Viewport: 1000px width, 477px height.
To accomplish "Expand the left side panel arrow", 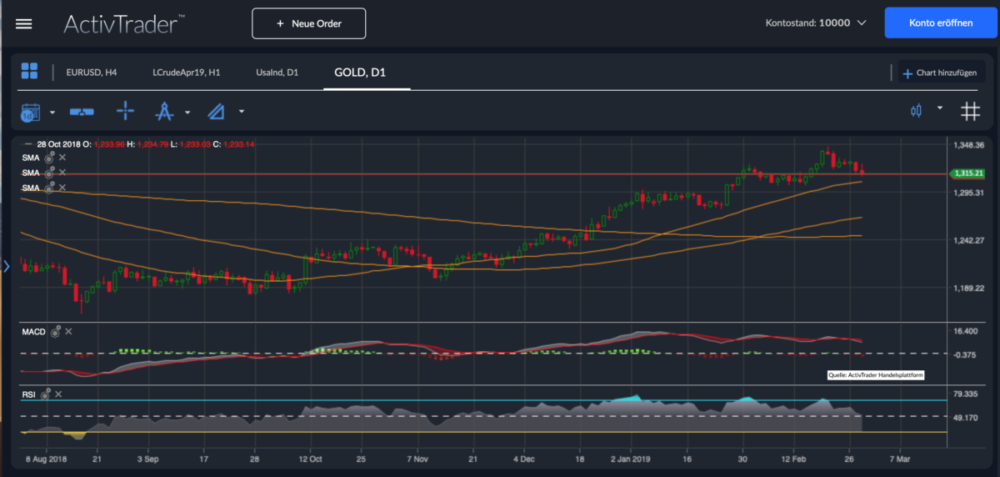I will (x=6, y=266).
